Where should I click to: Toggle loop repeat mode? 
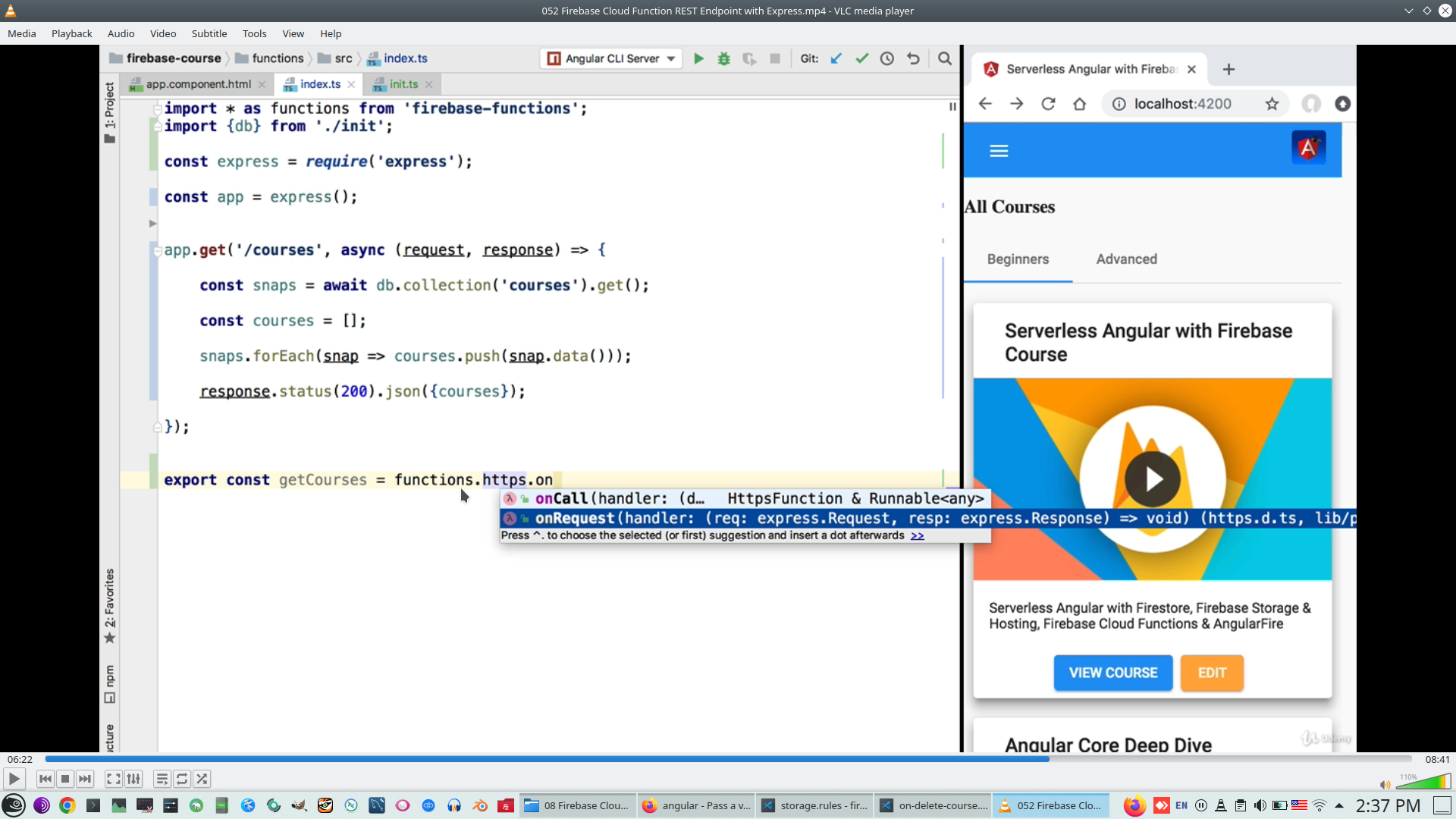[x=182, y=779]
